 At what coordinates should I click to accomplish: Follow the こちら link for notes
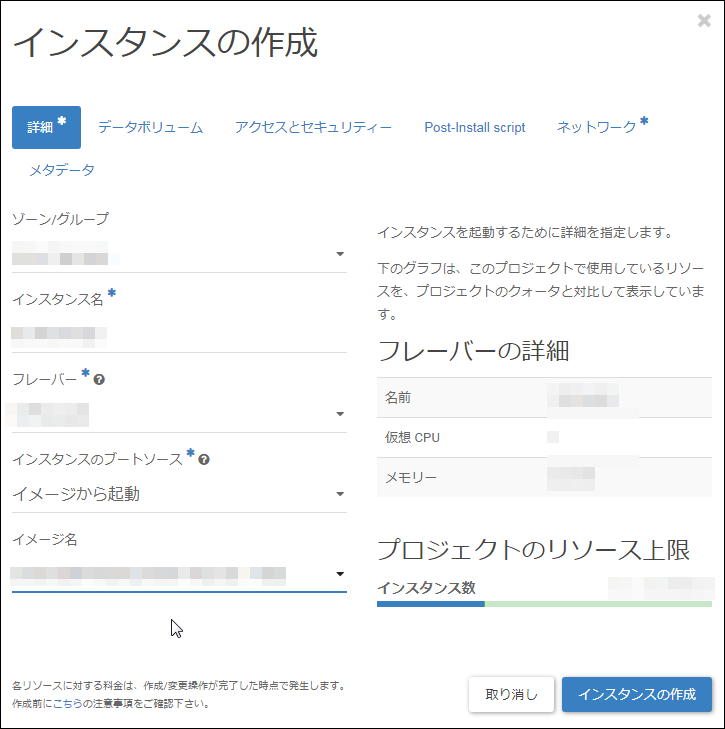[x=67, y=703]
